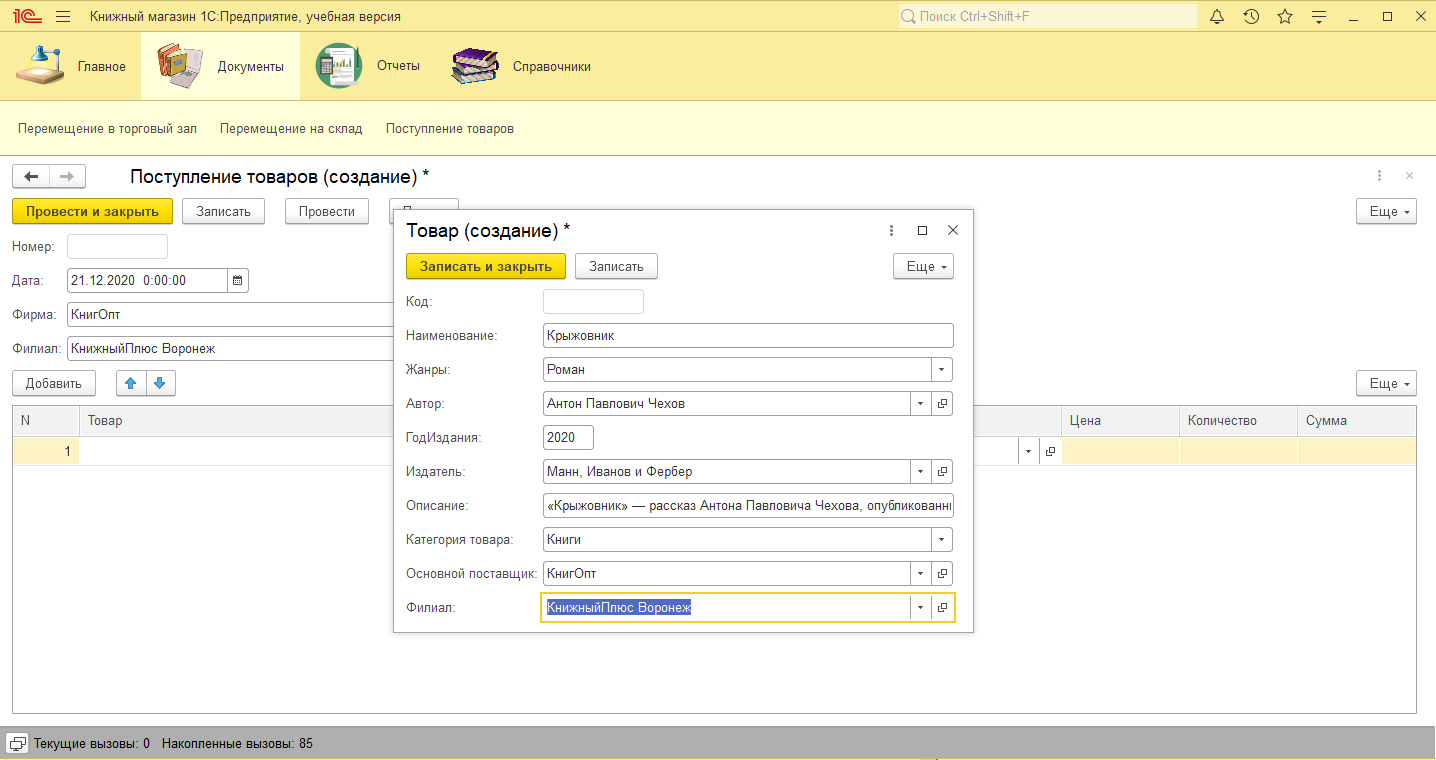The height and width of the screenshot is (760, 1436).
Task: Open Филиал item in Товар dialog
Action: pyautogui.click(x=942, y=607)
